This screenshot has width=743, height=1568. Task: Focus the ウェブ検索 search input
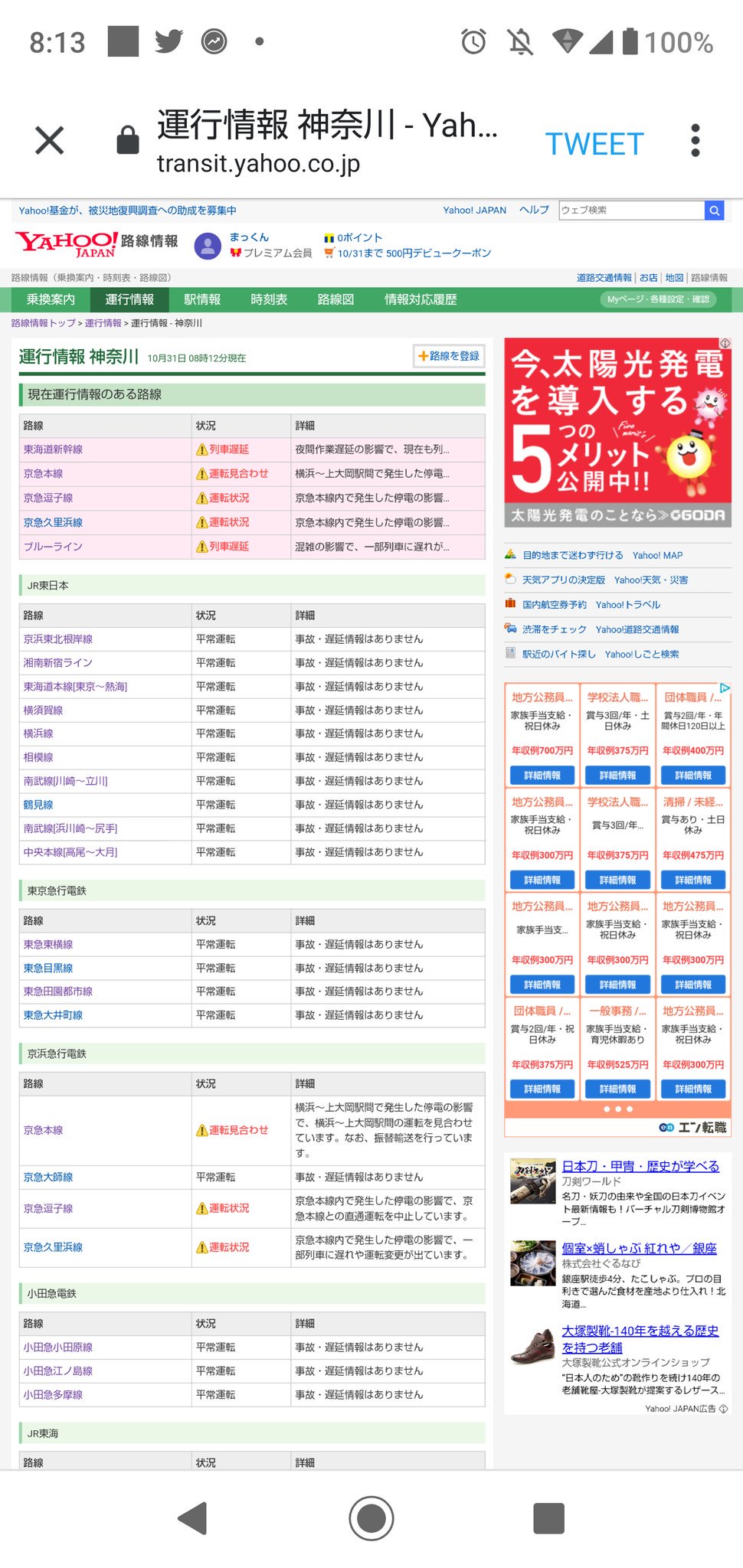(x=632, y=211)
